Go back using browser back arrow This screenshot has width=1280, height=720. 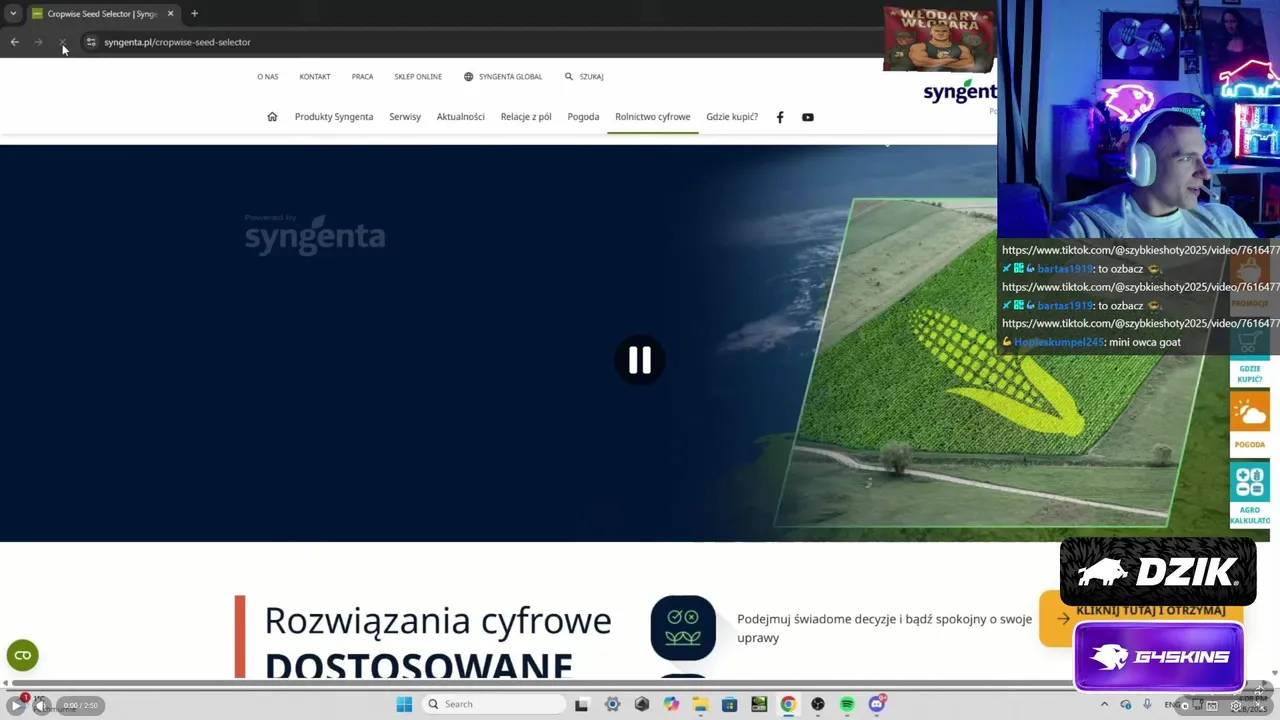click(x=14, y=42)
